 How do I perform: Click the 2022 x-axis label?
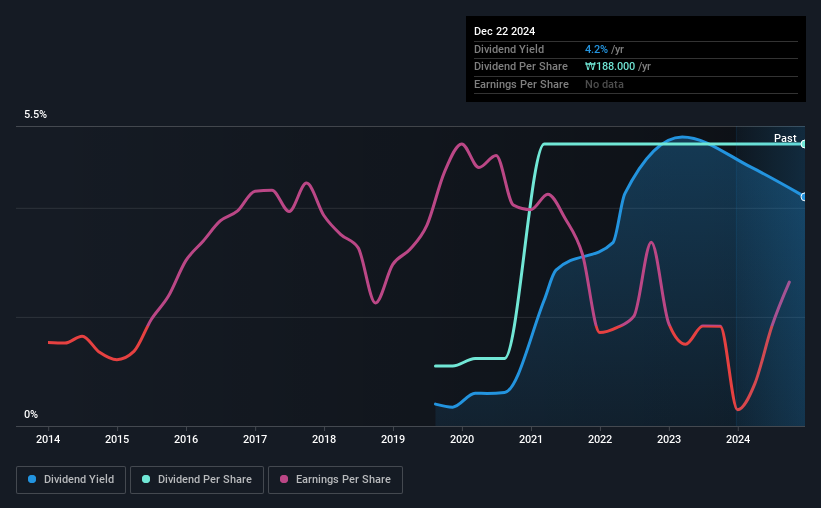point(600,439)
